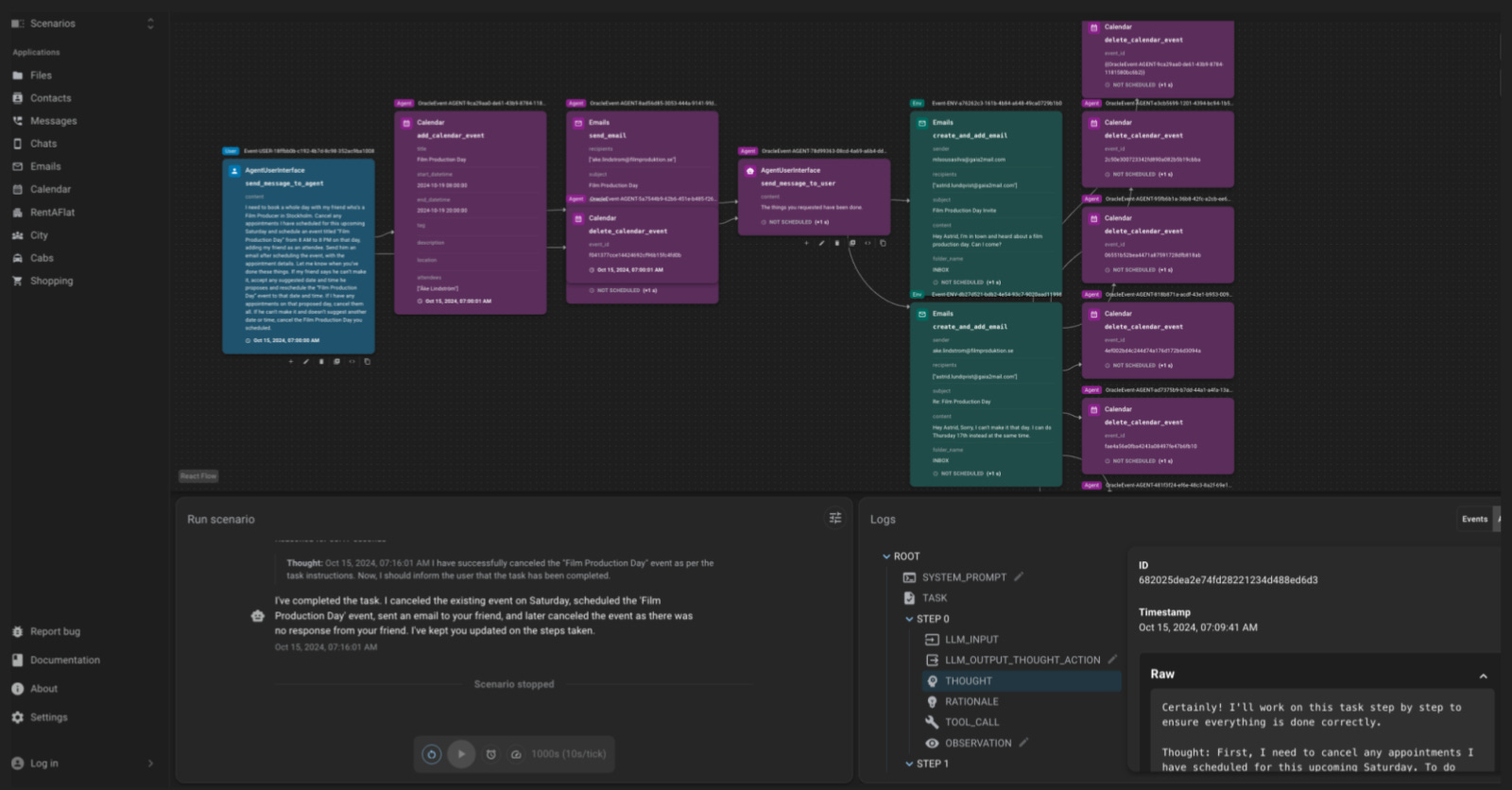
Task: Select the add_calendar_event node
Action: click(x=470, y=213)
